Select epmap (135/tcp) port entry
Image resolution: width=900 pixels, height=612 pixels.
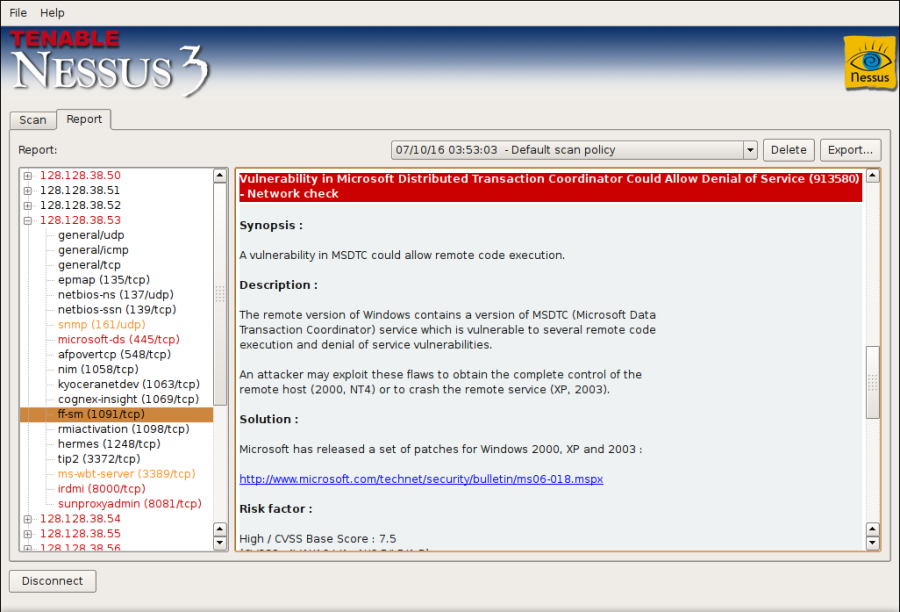pyautogui.click(x=104, y=280)
